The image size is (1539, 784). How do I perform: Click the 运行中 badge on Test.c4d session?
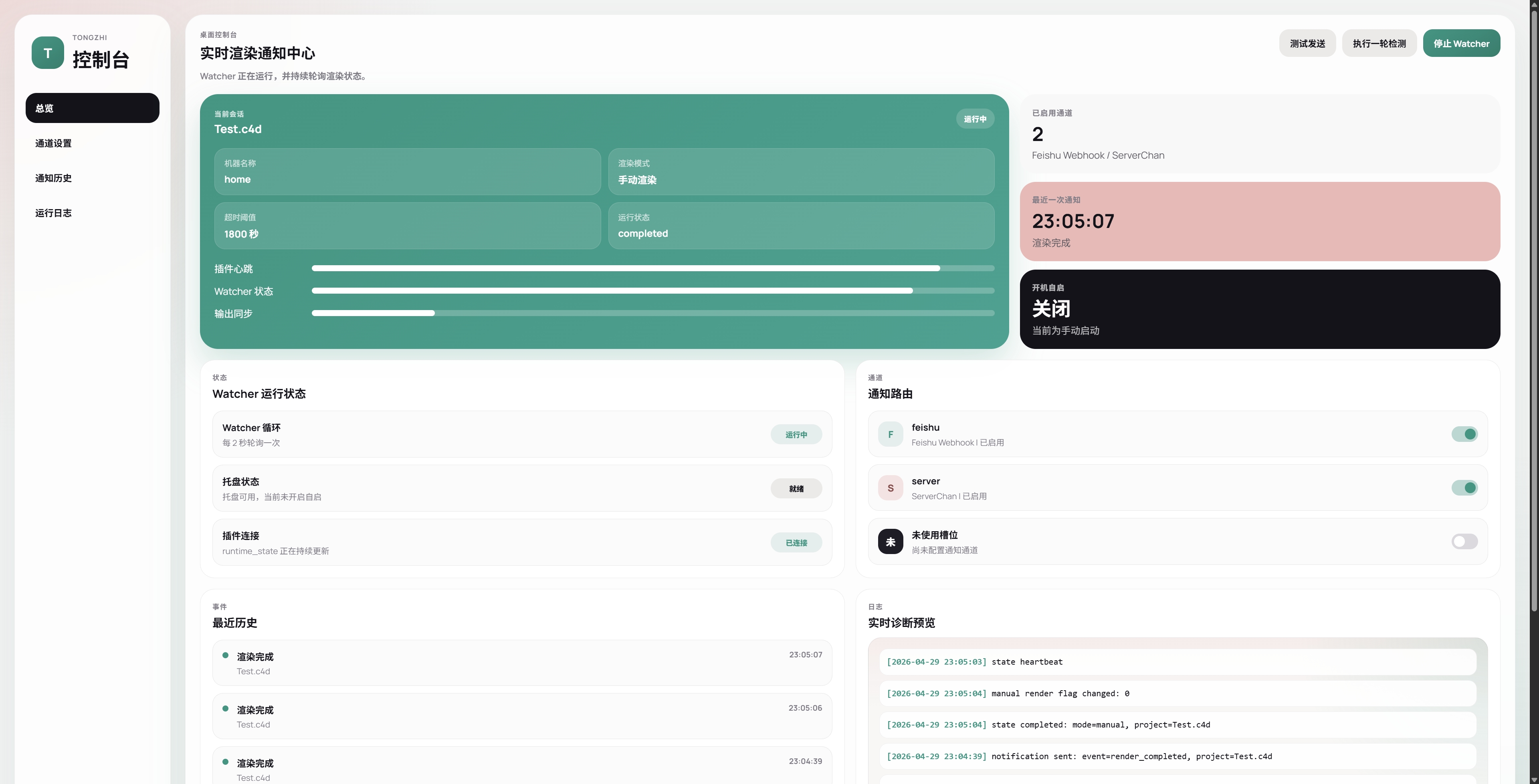point(975,119)
